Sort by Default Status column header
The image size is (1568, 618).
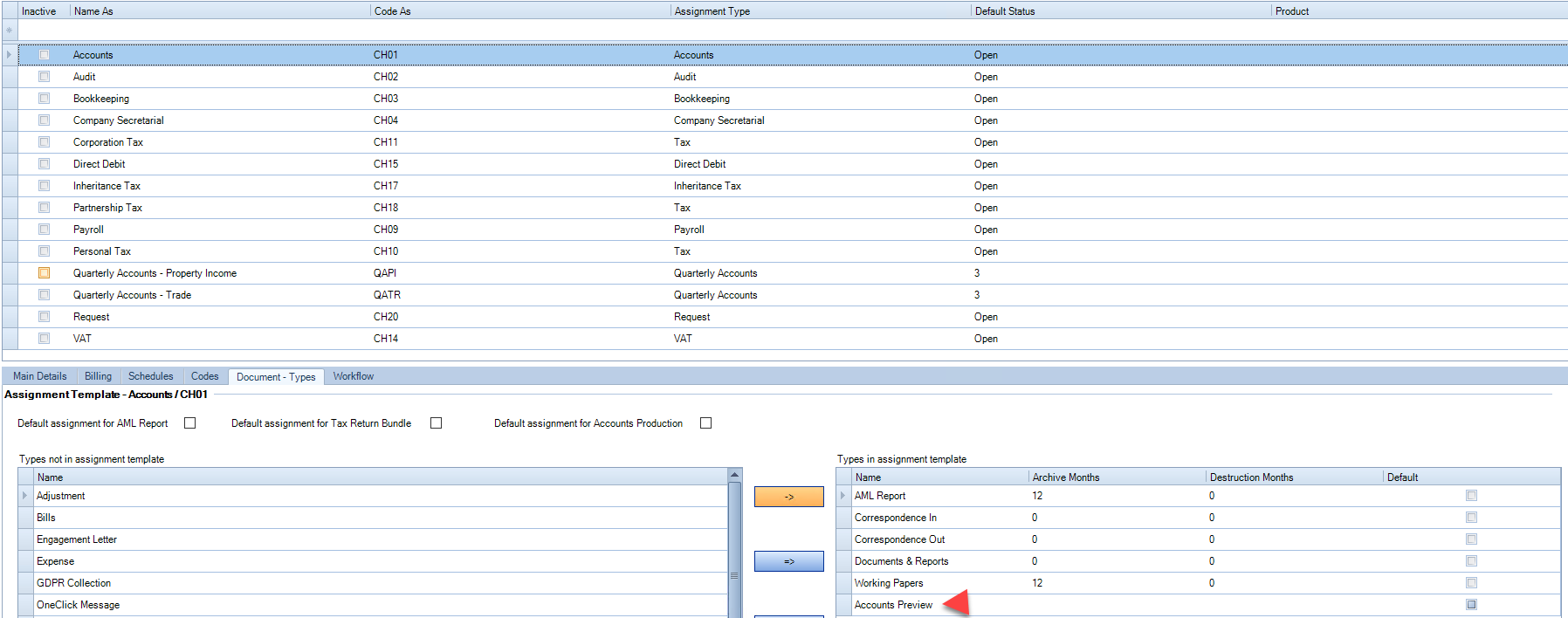pos(1121,11)
